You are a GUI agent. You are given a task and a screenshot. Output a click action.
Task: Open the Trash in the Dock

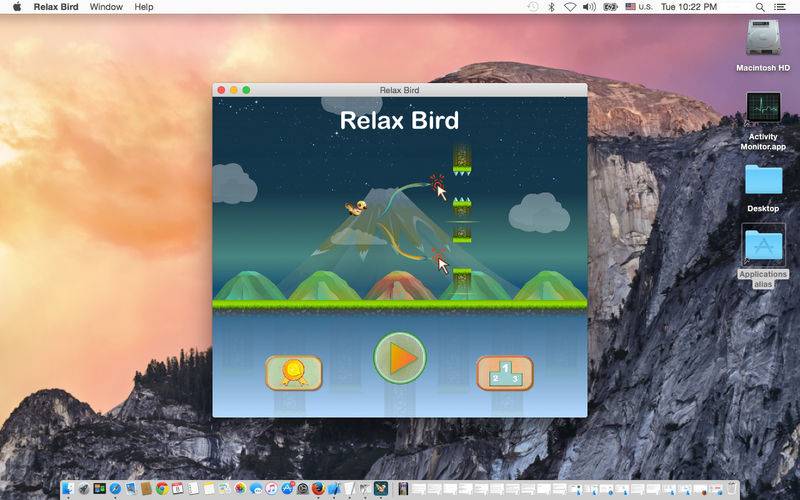coord(732,489)
